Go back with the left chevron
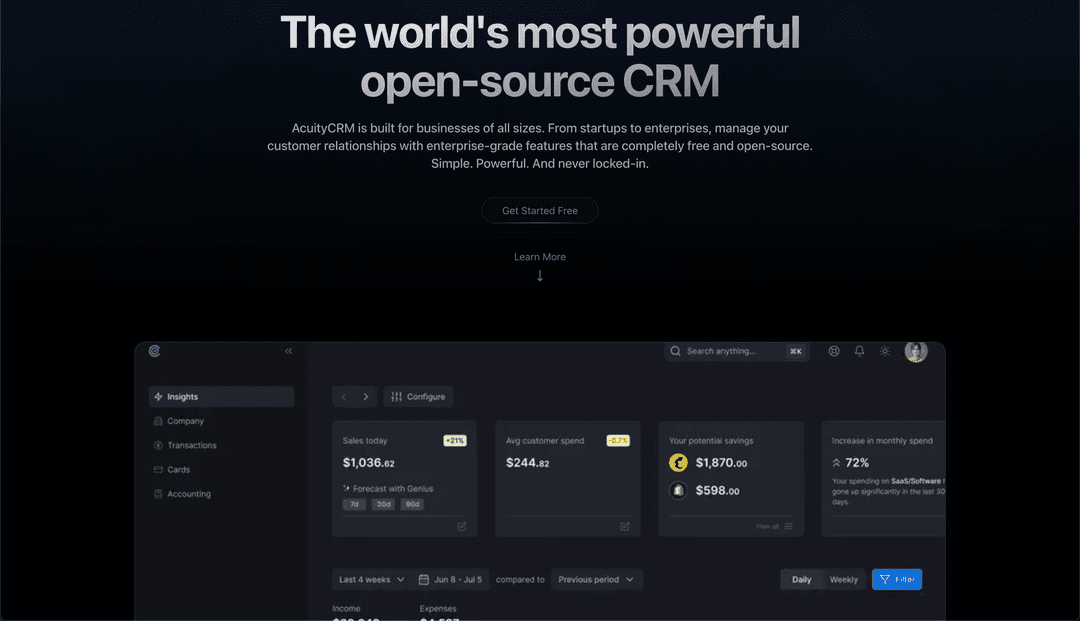 pyautogui.click(x=344, y=397)
